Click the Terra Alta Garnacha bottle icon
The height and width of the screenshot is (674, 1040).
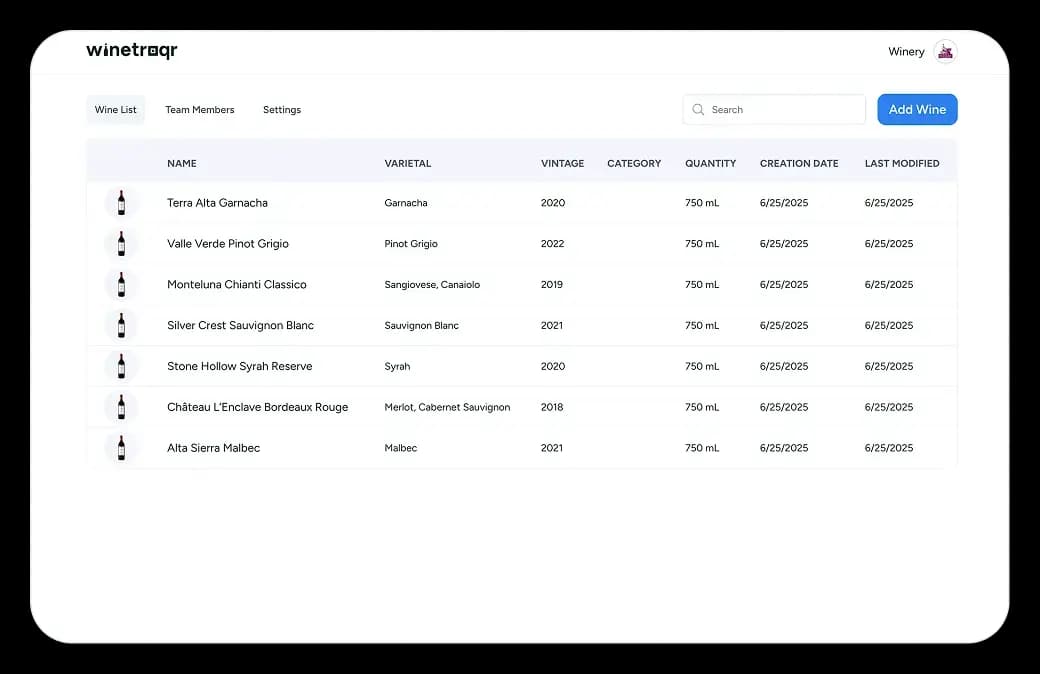[x=120, y=202]
